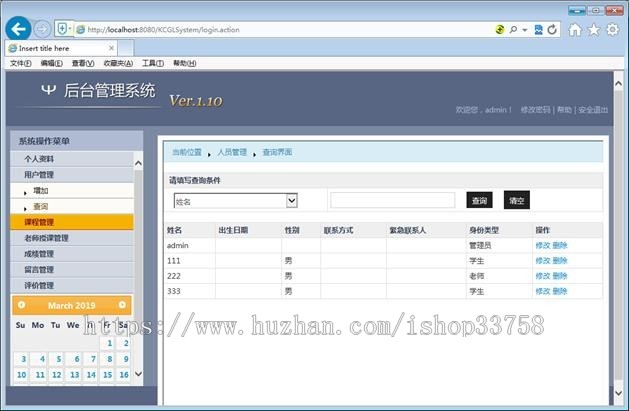
Task: Open the 工具(T) menu
Action: [153, 63]
